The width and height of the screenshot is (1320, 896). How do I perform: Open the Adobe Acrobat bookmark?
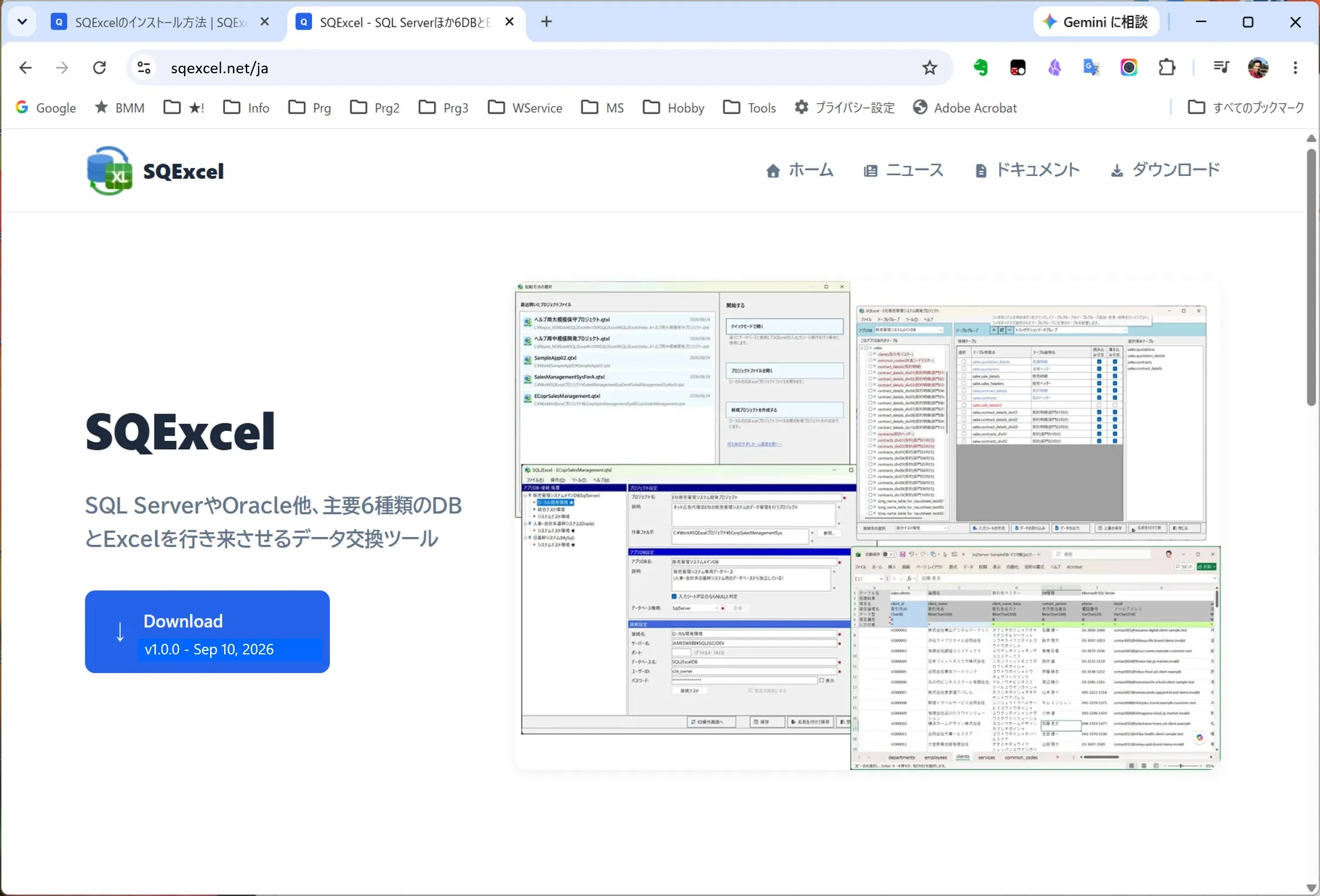pyautogui.click(x=964, y=108)
